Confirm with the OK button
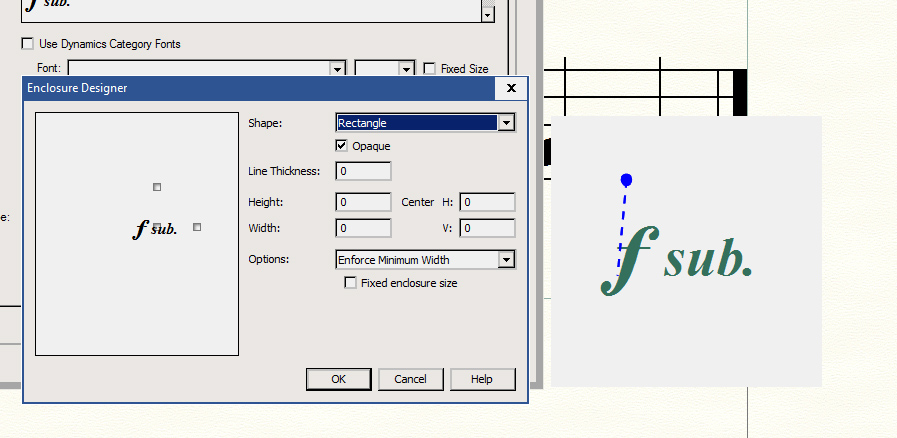This screenshot has width=897, height=438. click(x=339, y=379)
